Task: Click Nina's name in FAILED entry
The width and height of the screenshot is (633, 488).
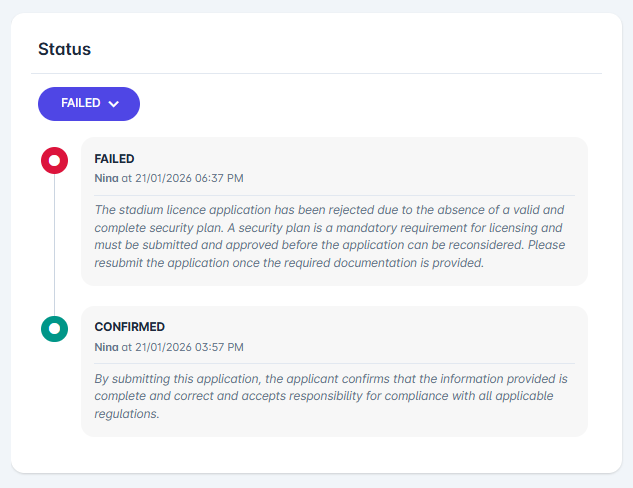Action: [x=106, y=178]
